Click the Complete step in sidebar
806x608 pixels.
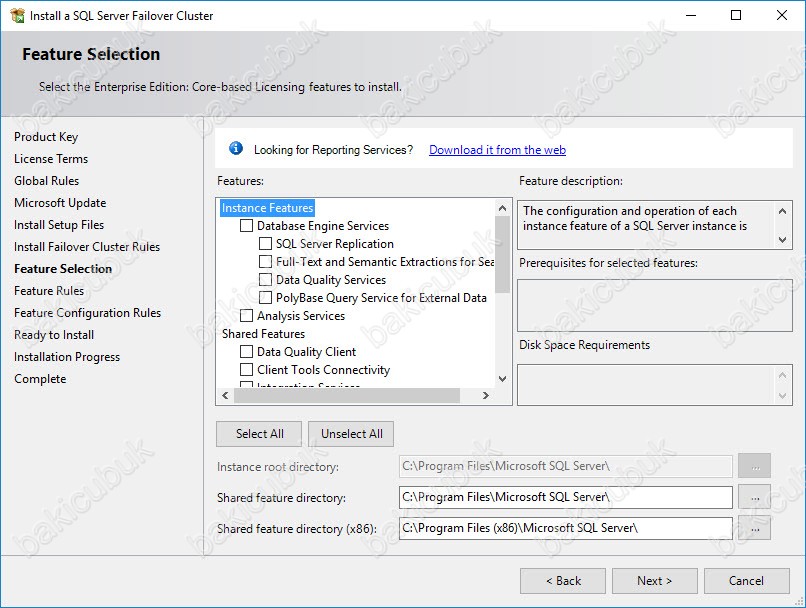40,379
